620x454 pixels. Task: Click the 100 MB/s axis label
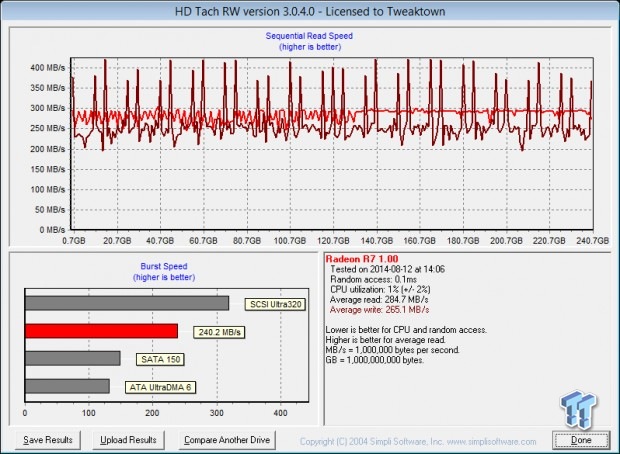47,189
